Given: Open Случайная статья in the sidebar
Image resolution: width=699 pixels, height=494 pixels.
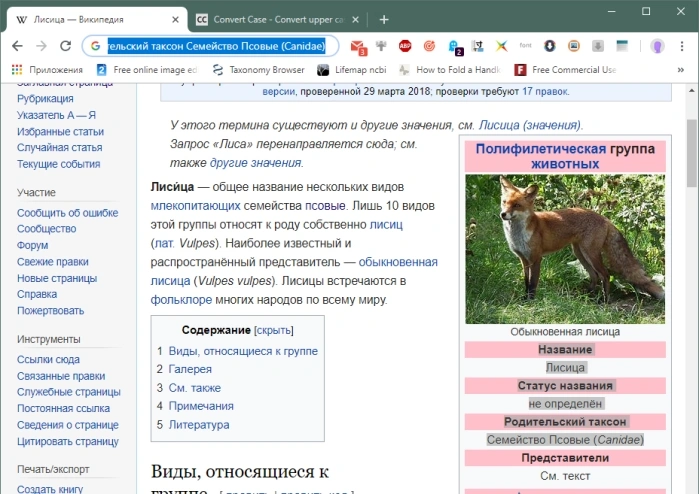Looking at the screenshot, I should tap(59, 148).
